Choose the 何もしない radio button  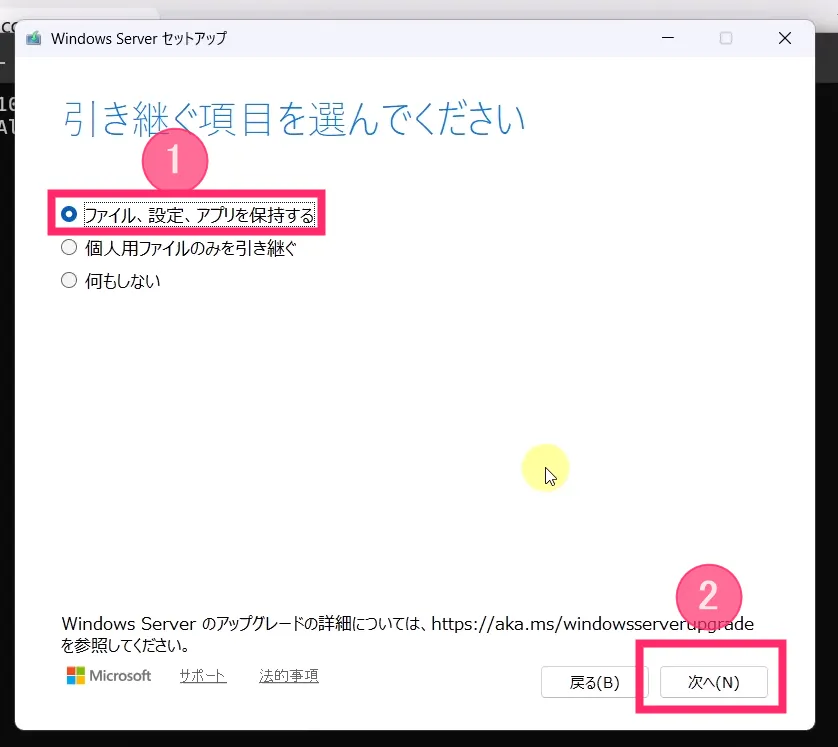(69, 281)
